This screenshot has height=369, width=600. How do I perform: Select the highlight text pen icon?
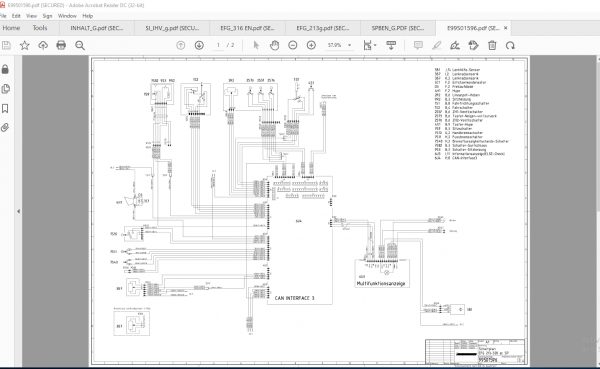(x=437, y=45)
